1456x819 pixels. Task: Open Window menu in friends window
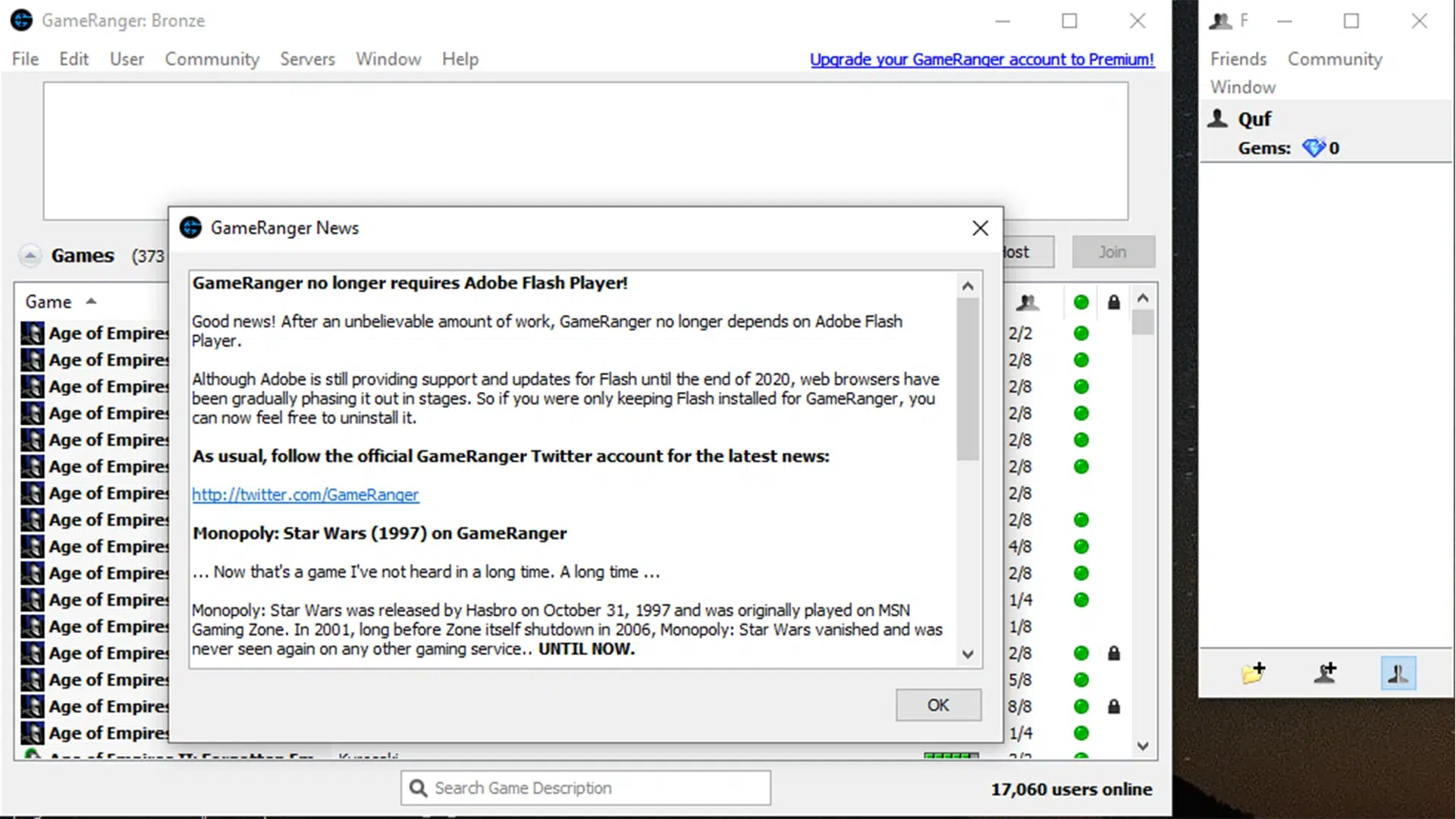1243,87
